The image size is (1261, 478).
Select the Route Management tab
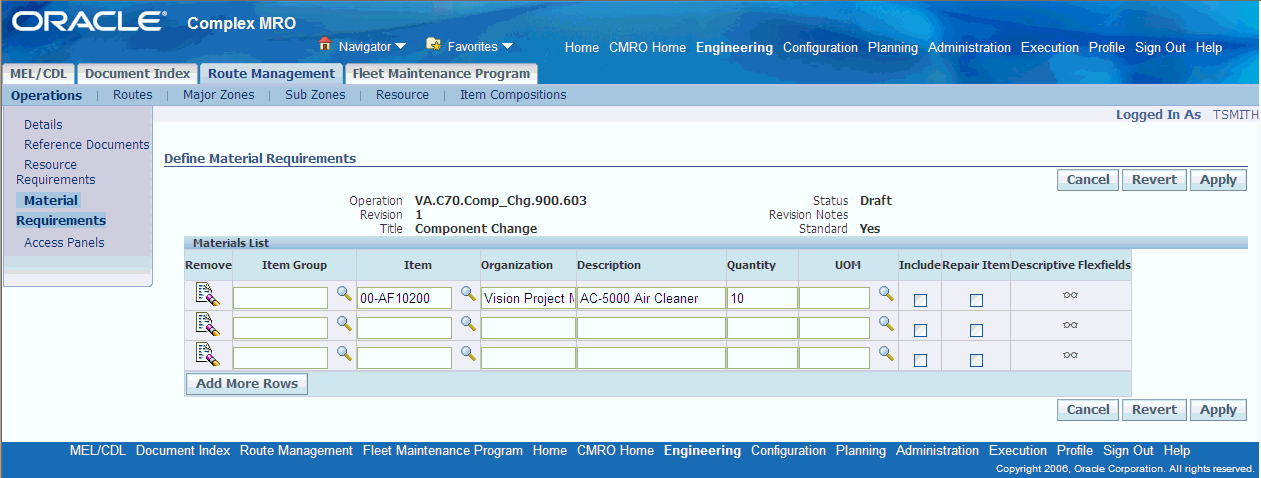pyautogui.click(x=271, y=73)
